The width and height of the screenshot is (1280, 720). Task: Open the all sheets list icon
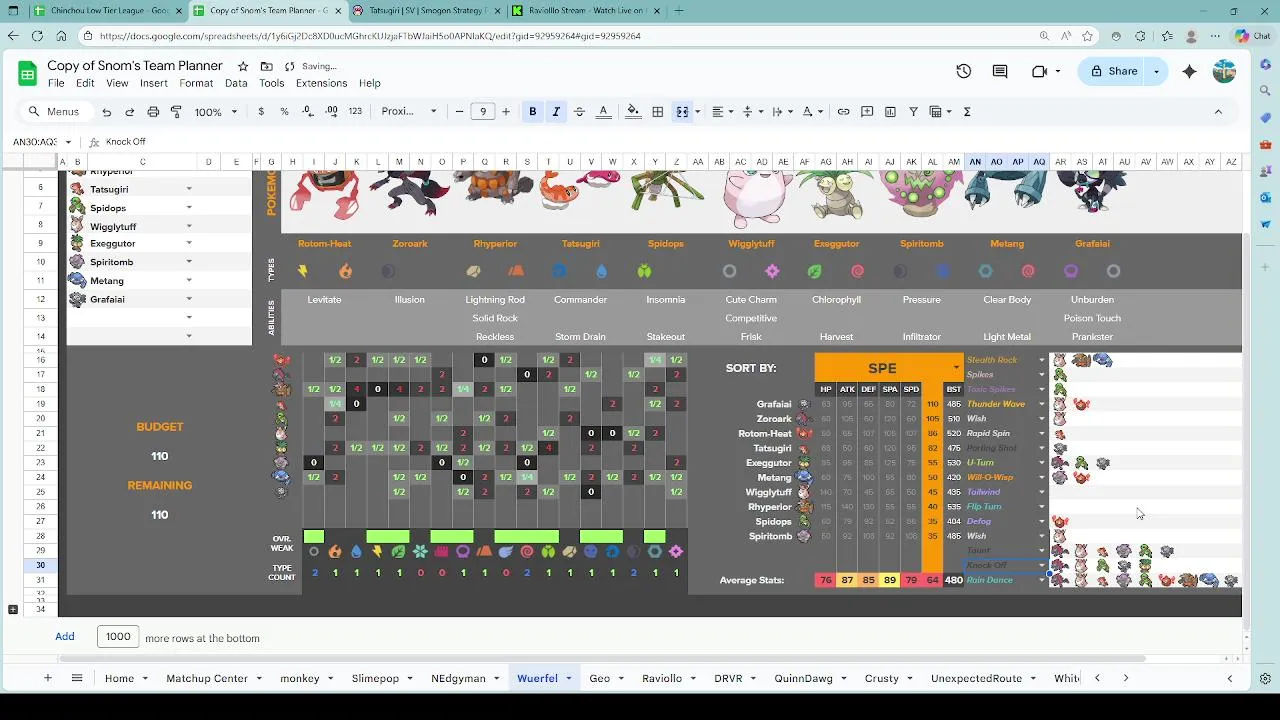[x=76, y=678]
